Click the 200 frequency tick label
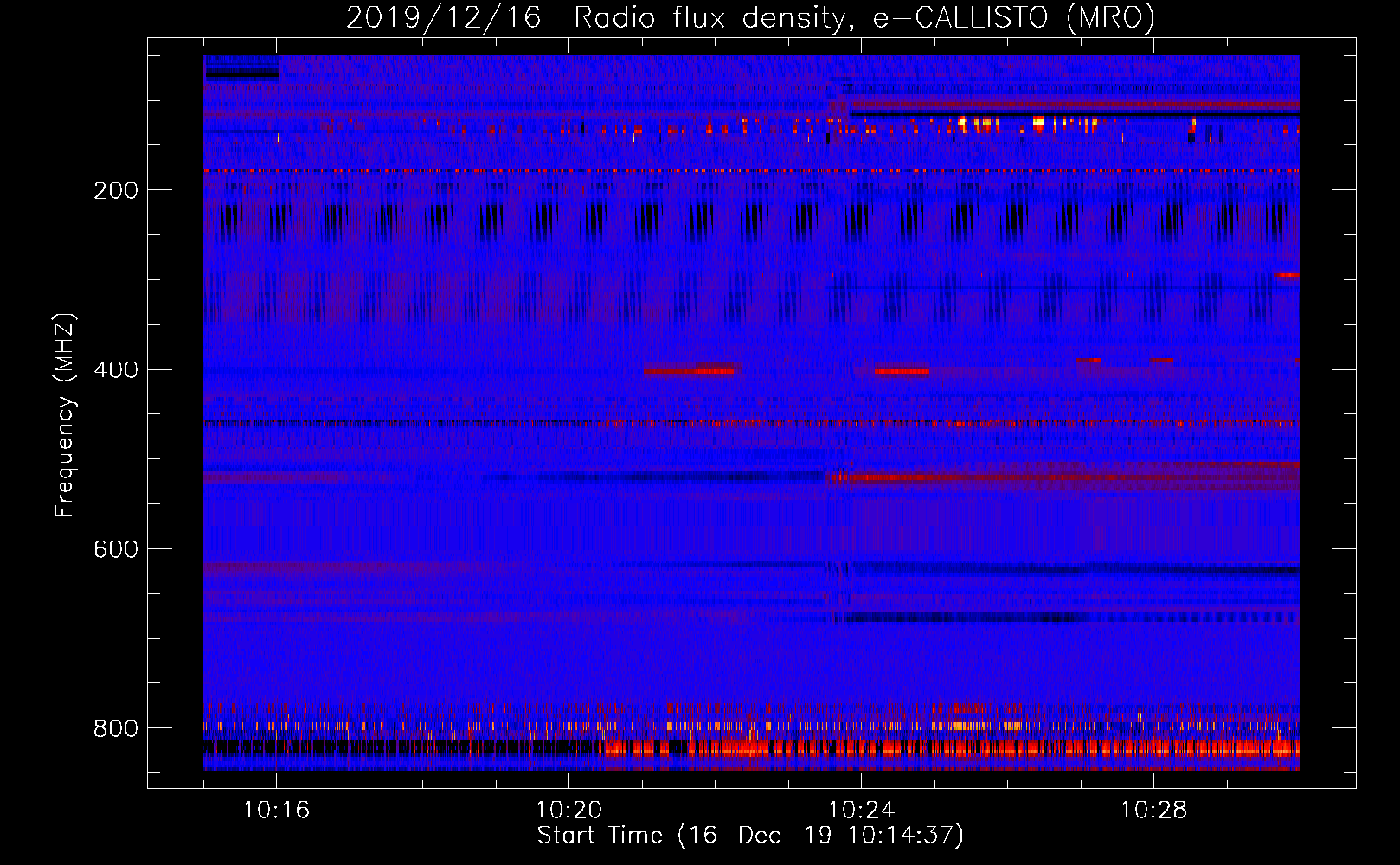 115,190
